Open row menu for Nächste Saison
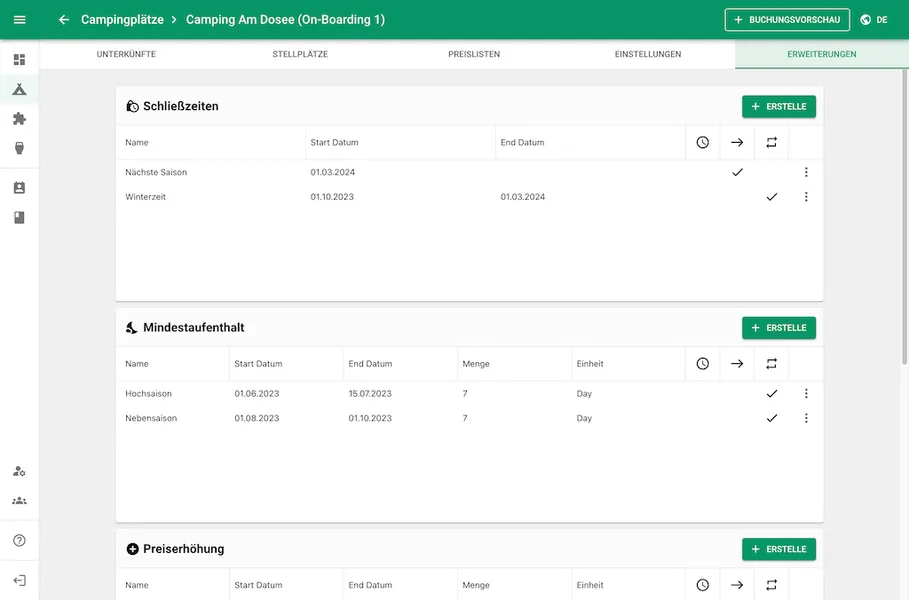Viewport: 909px width, 600px height. (806, 172)
